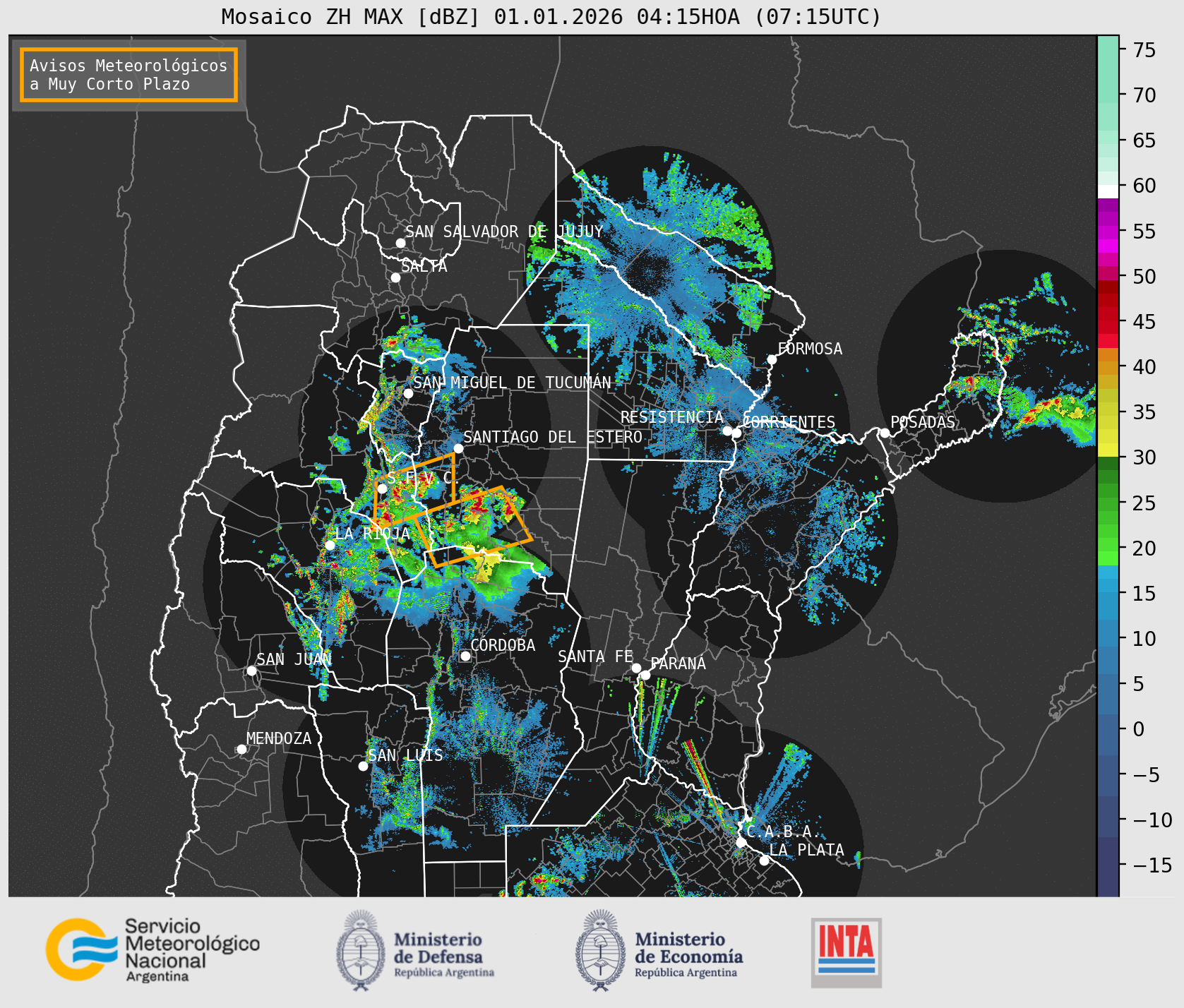Click the San Juan city marker dot
The height and width of the screenshot is (1008, 1184).
251,671
